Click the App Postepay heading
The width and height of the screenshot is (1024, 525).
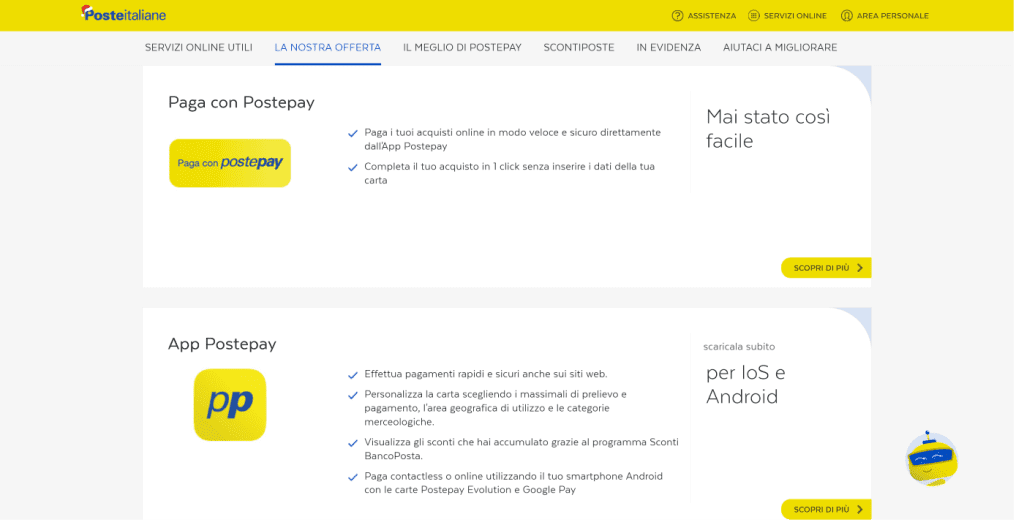pyautogui.click(x=222, y=344)
